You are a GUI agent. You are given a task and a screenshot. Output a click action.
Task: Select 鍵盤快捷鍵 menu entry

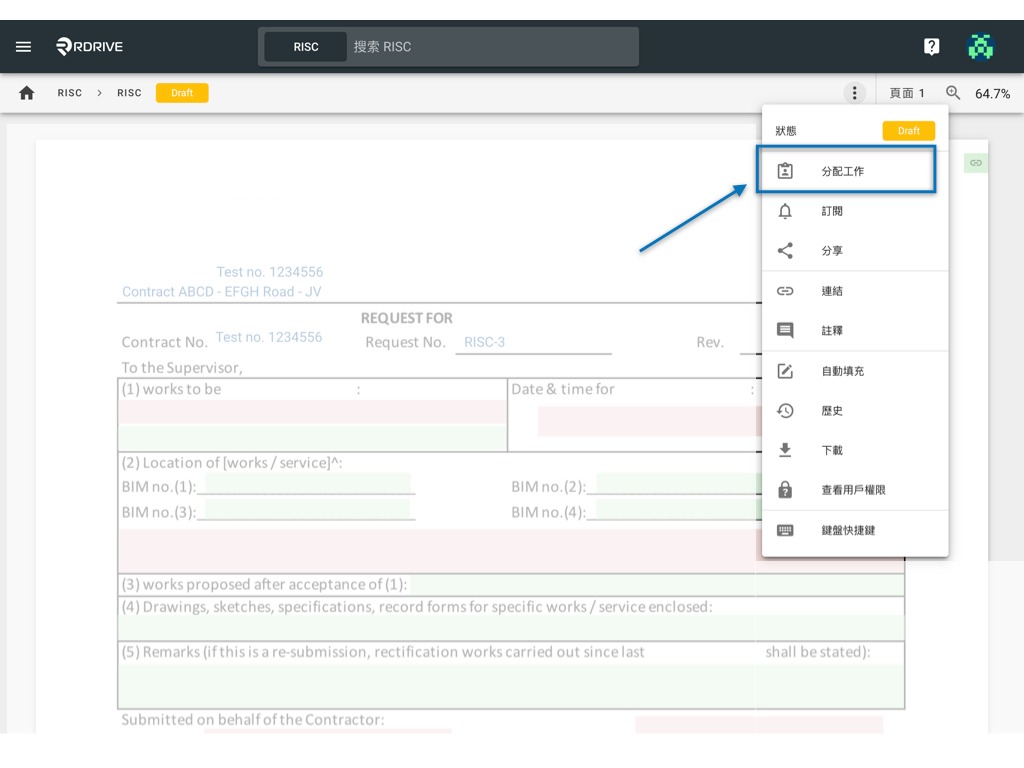point(855,530)
